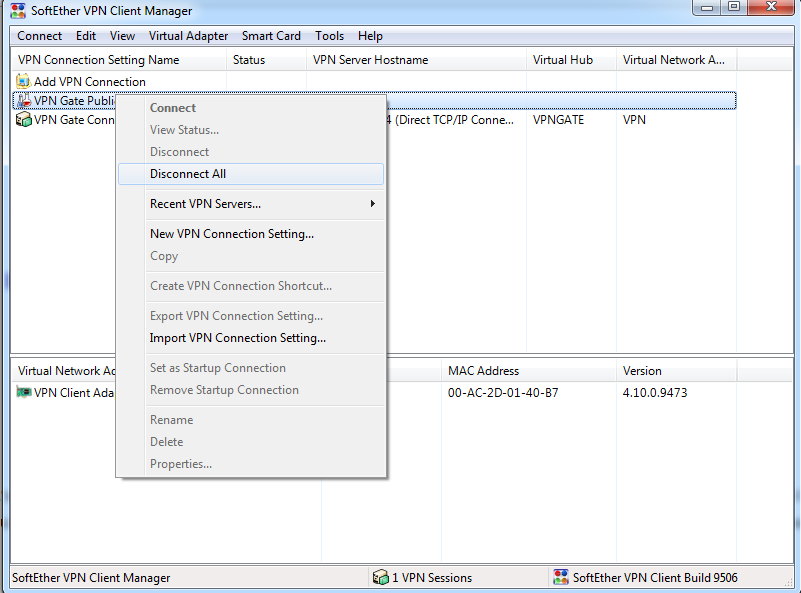Sort by VPN Server Hostname column
This screenshot has height=593, width=801.
[x=416, y=60]
